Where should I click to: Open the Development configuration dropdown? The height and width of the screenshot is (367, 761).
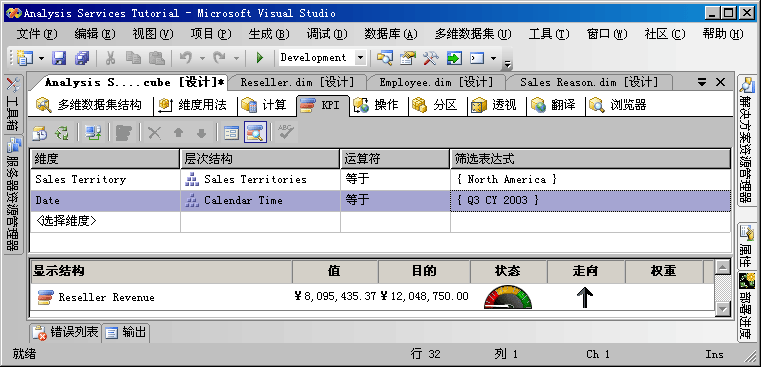click(360, 58)
